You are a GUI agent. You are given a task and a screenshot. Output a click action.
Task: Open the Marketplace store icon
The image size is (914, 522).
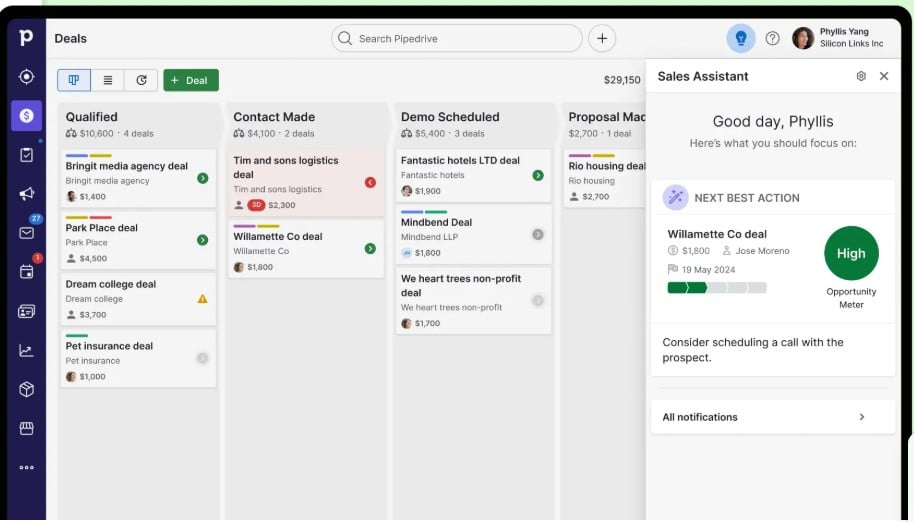click(x=26, y=428)
